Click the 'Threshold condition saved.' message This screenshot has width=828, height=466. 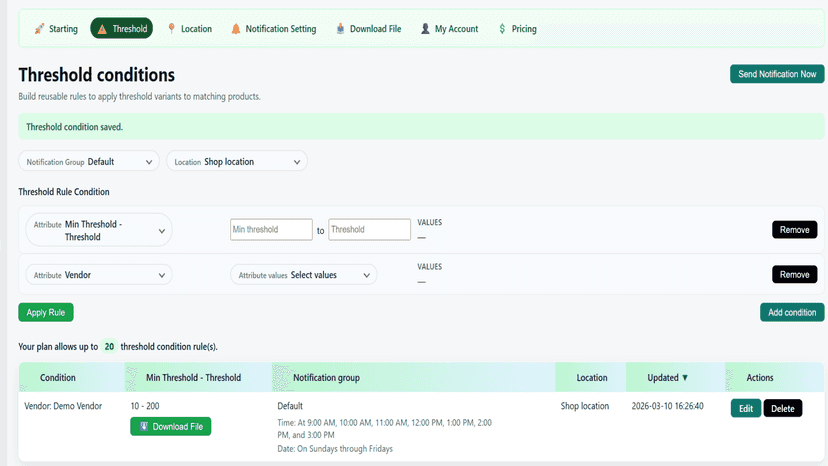(x=74, y=127)
